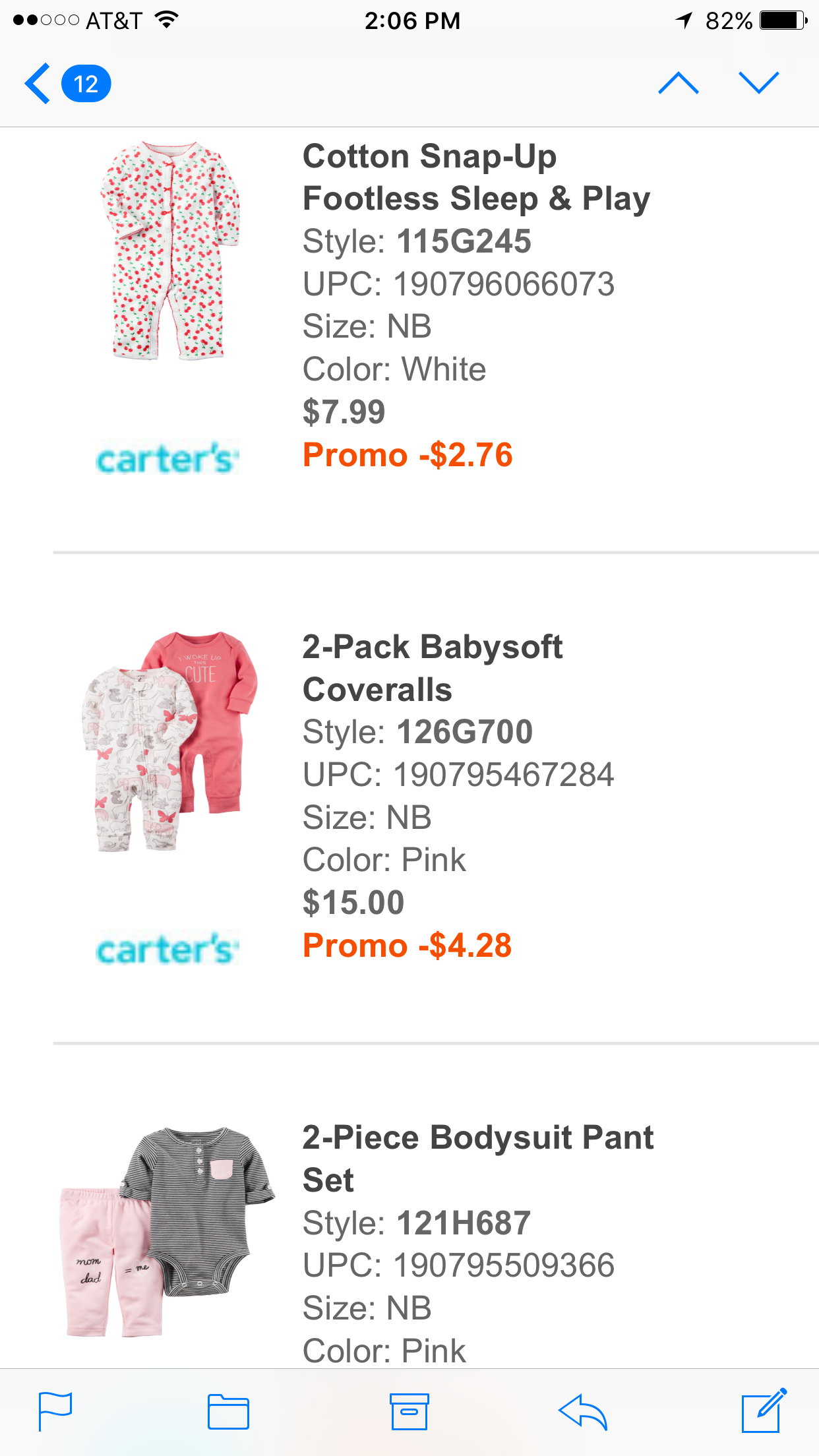This screenshot has height=1456, width=819.
Task: Archive this email with the archive box icon
Action: click(x=409, y=1412)
